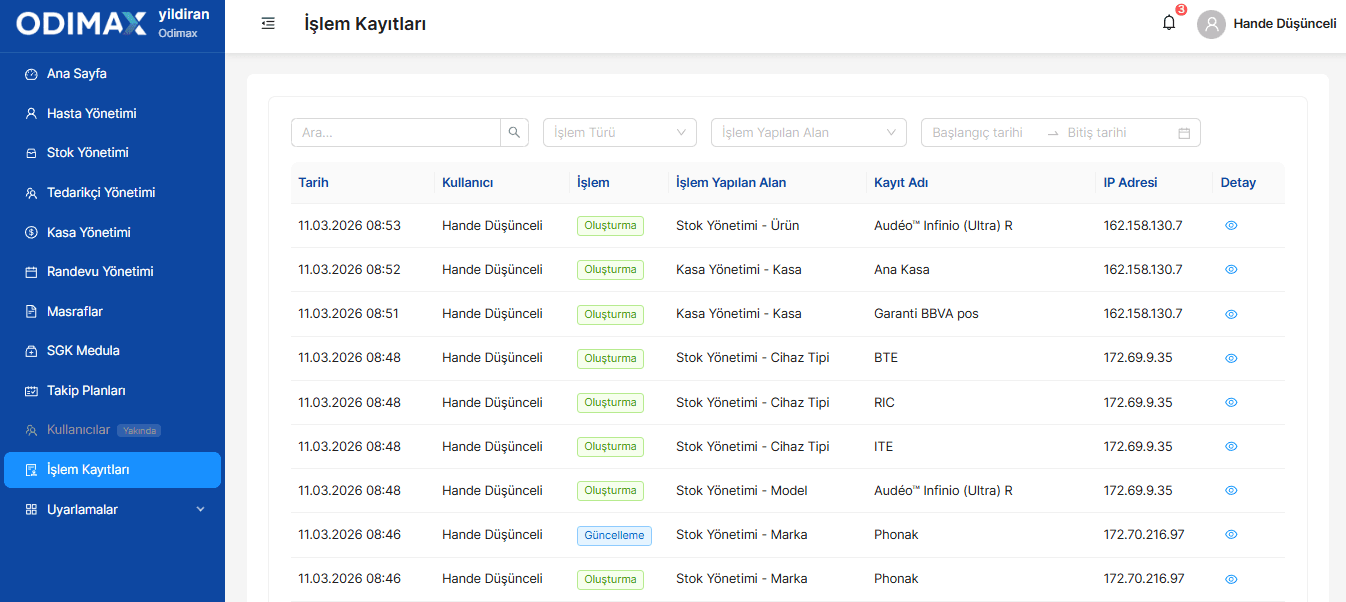Image resolution: width=1346 pixels, height=602 pixels.
Task: Click the search magnifier icon
Action: tap(514, 132)
